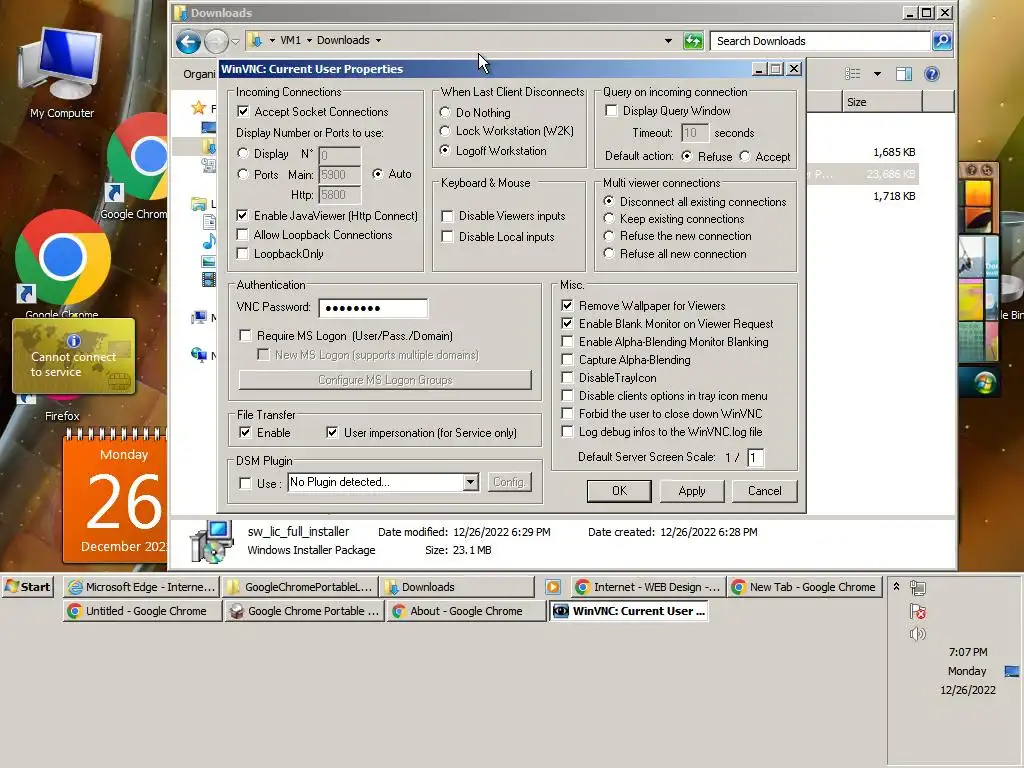Switch to GoogleChromePortable folder taskbar button

(x=300, y=587)
